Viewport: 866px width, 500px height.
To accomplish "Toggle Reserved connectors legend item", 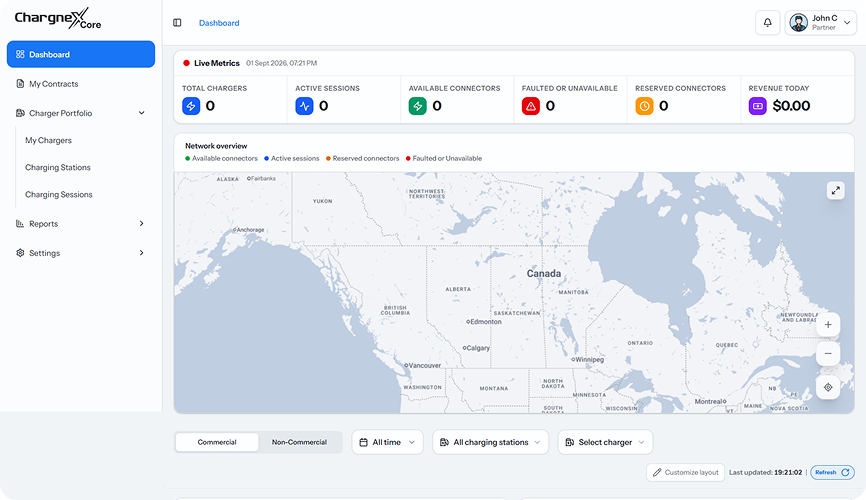I will click(362, 159).
